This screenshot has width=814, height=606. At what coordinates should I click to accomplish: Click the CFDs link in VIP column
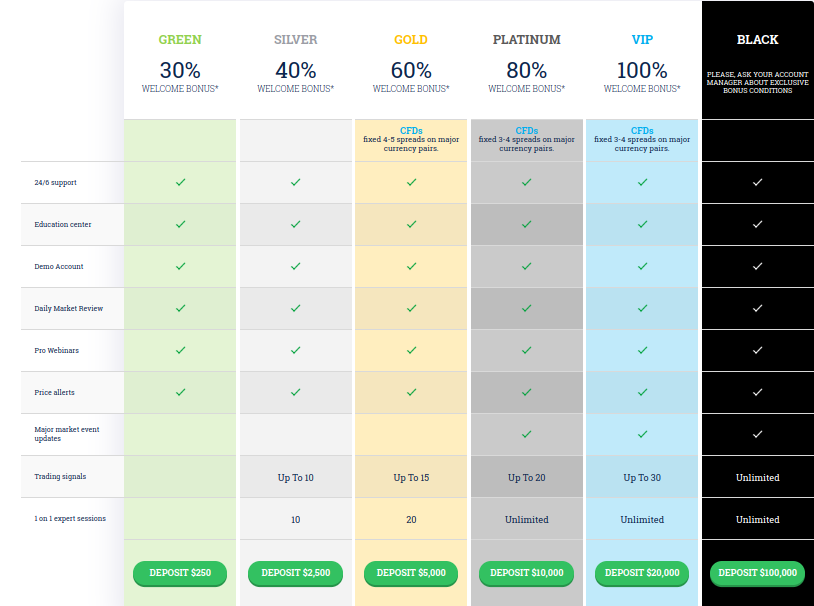click(x=642, y=131)
